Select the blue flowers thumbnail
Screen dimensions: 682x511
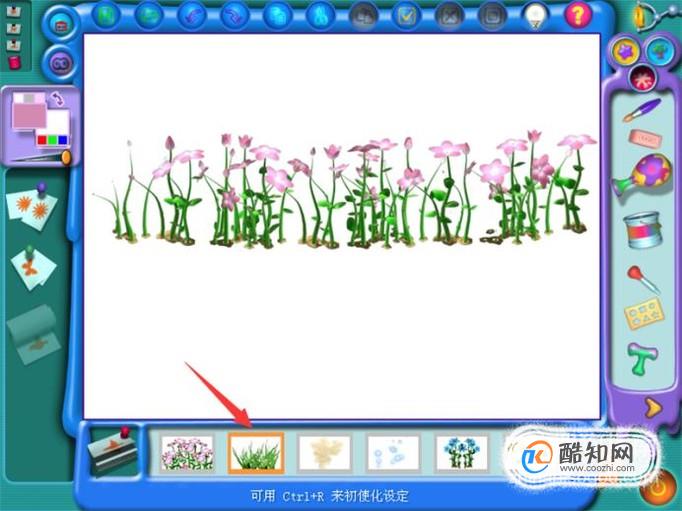[462, 454]
